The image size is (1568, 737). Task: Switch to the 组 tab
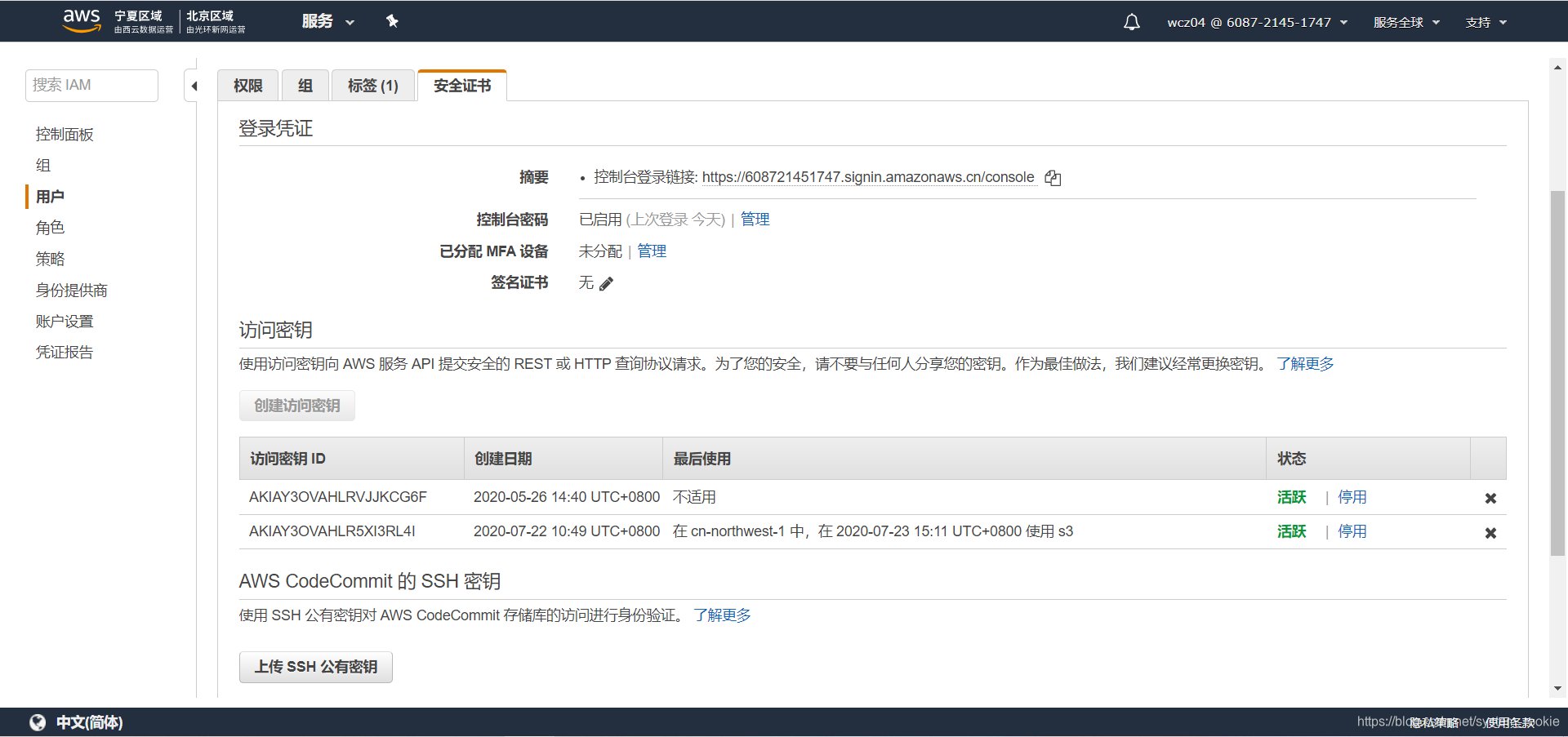point(305,86)
